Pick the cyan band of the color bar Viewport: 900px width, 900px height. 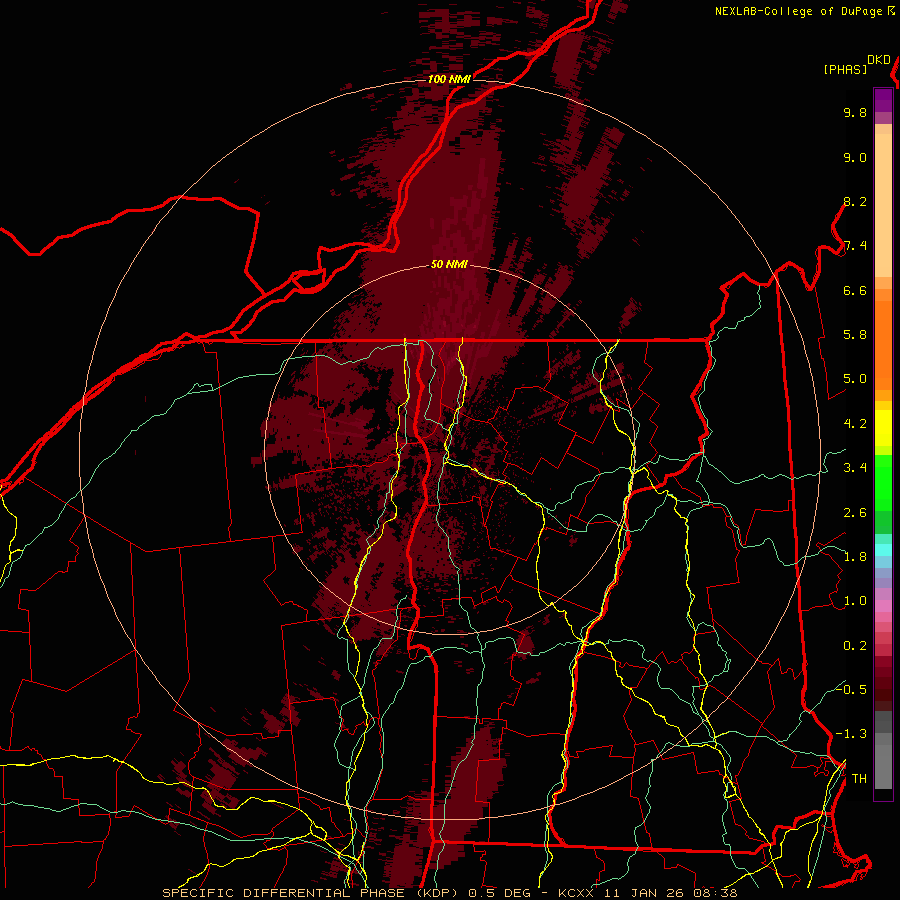coord(883,550)
